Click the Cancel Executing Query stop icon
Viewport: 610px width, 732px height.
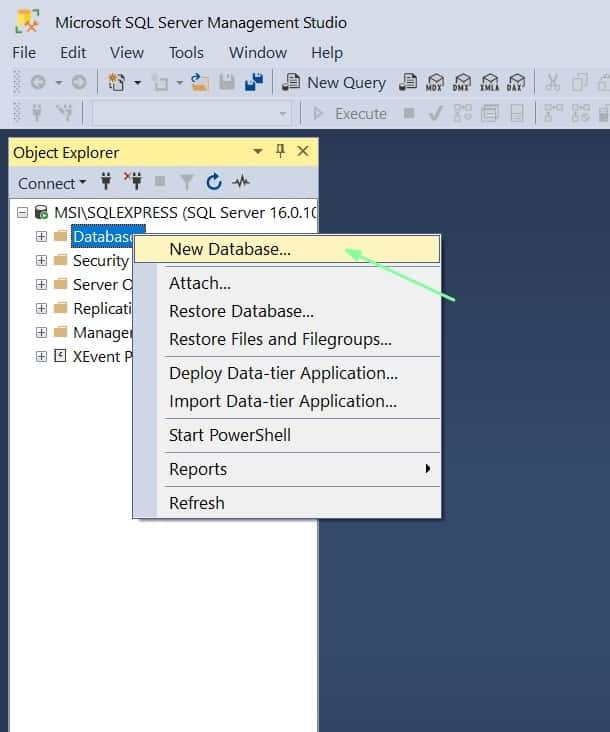click(x=409, y=113)
